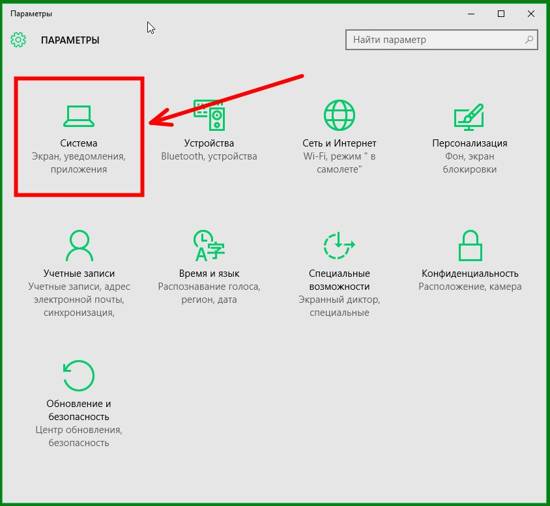Open the Сеть и Интернет globe icon
Image resolution: width=550 pixels, height=506 pixels.
tap(339, 115)
